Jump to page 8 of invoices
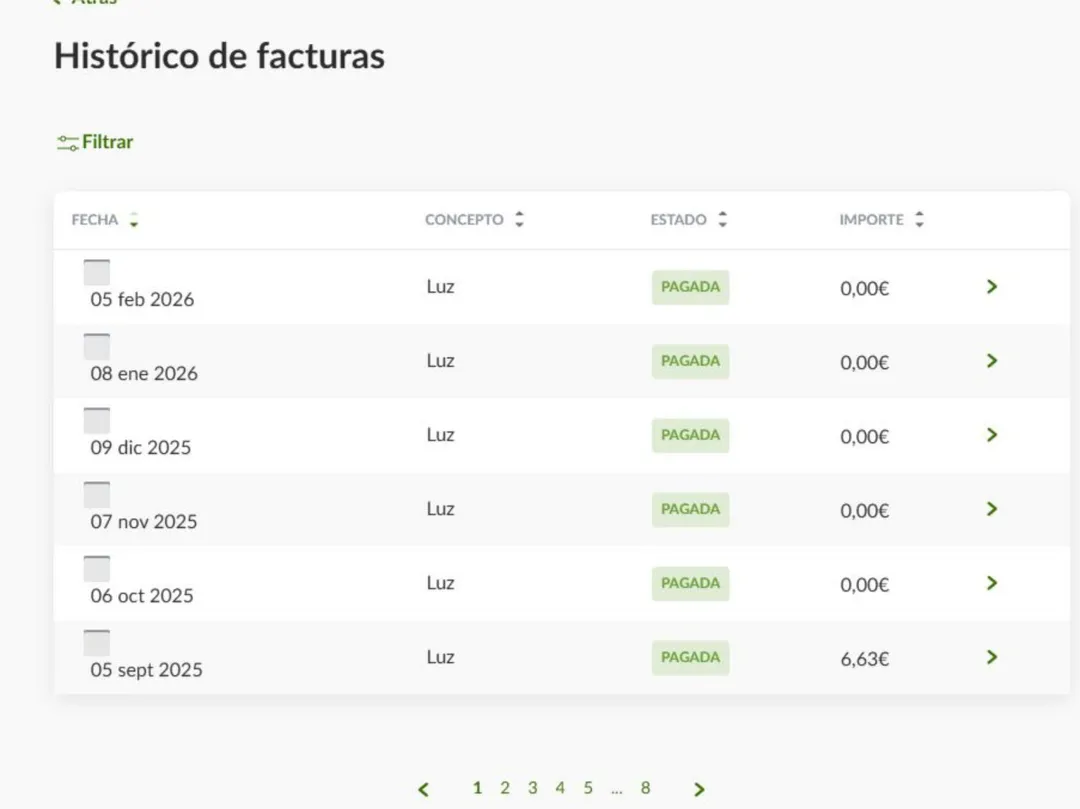 click(645, 788)
